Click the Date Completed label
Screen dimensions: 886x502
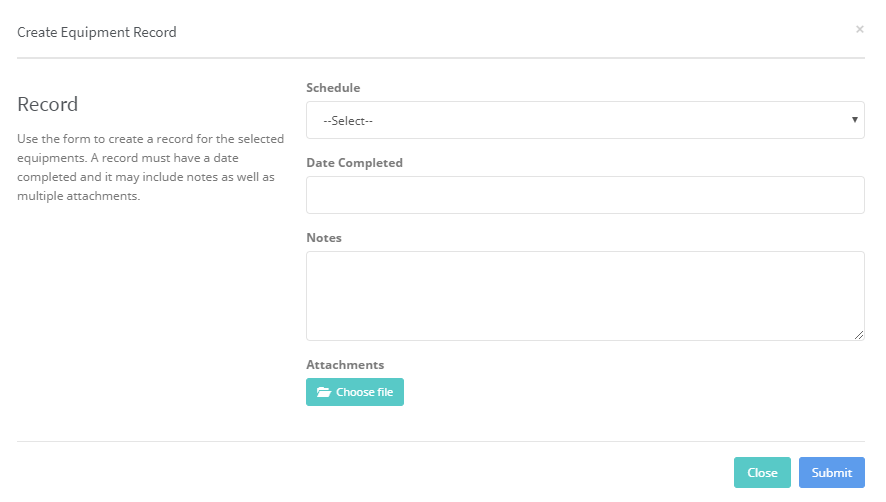point(354,163)
